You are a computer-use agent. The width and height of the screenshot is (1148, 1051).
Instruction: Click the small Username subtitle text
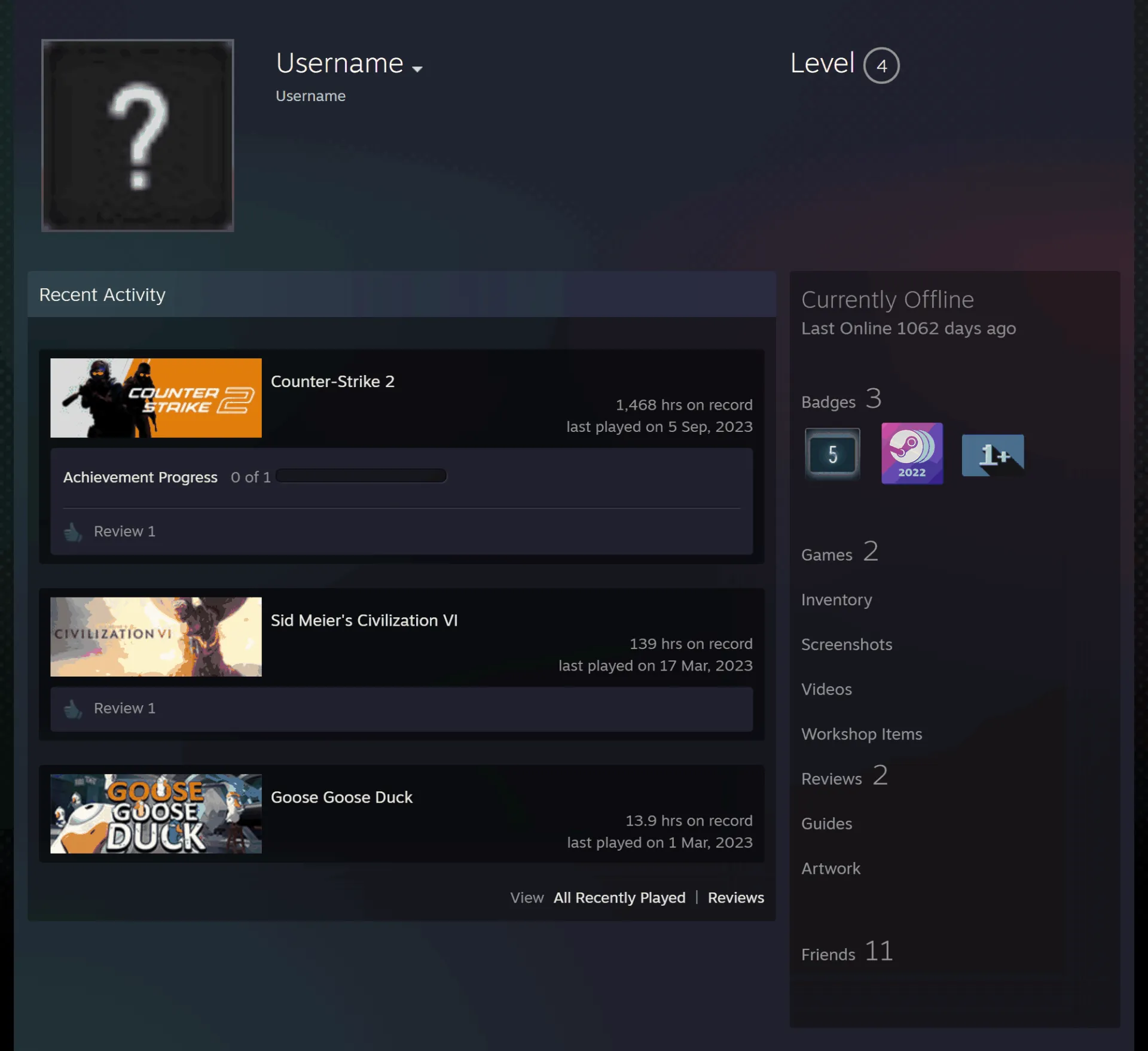(310, 96)
